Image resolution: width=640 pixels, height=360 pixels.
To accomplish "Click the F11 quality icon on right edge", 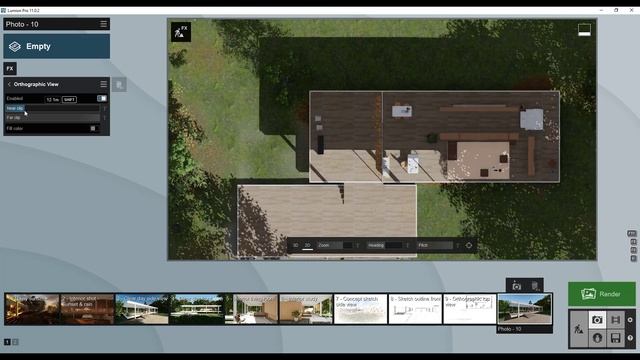I will point(632,233).
